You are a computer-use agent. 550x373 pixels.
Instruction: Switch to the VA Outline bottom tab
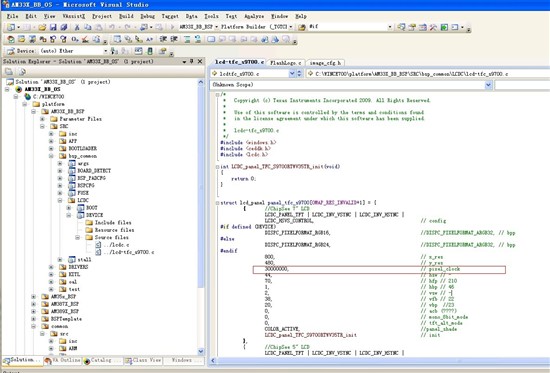point(62,360)
